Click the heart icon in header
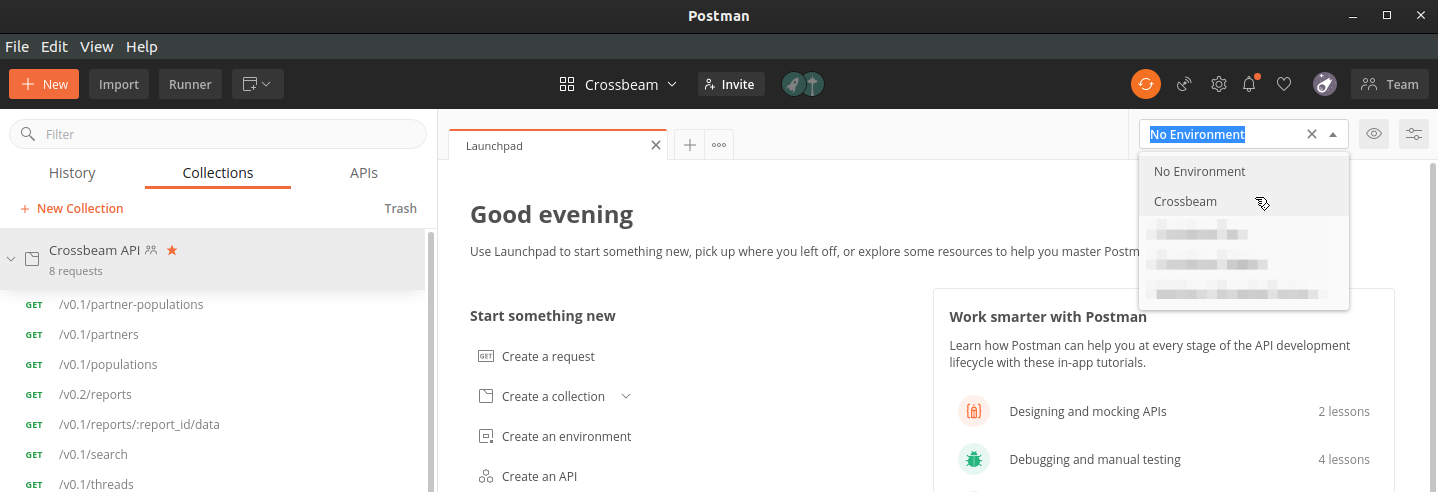The height and width of the screenshot is (492, 1438). coord(1284,84)
